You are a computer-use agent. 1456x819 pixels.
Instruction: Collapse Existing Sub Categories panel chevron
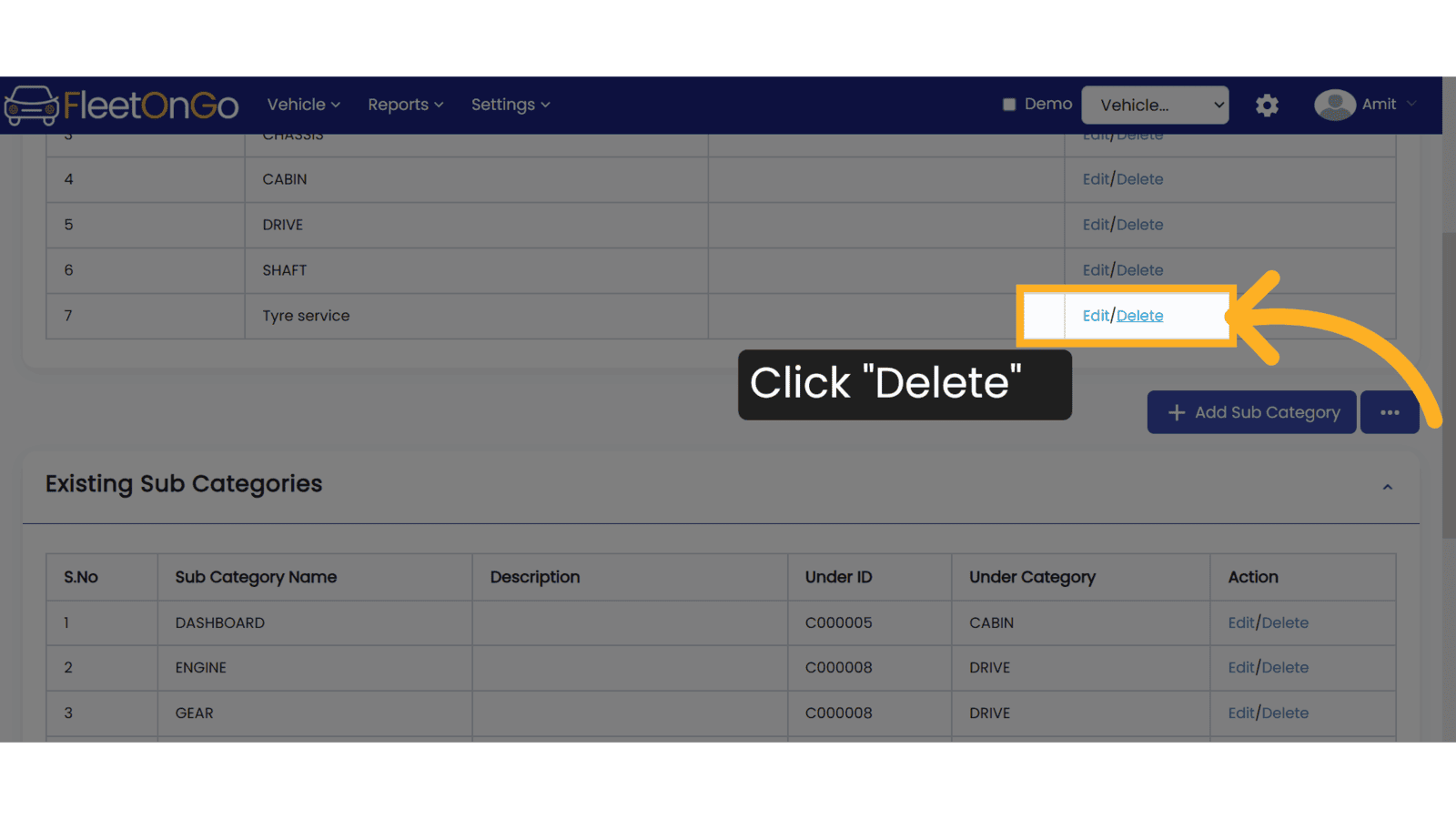pyautogui.click(x=1388, y=488)
